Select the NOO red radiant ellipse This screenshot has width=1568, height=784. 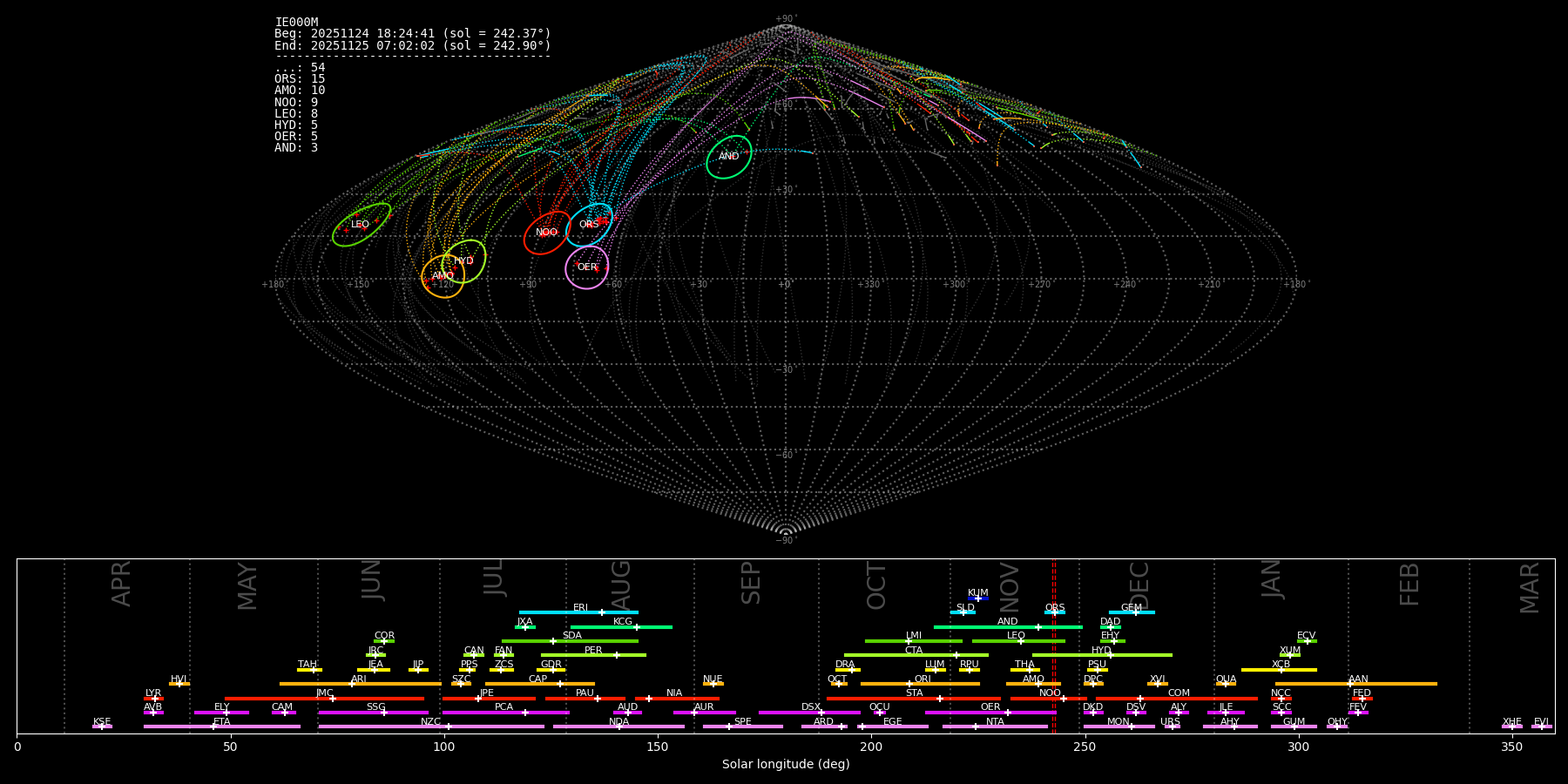[546, 233]
